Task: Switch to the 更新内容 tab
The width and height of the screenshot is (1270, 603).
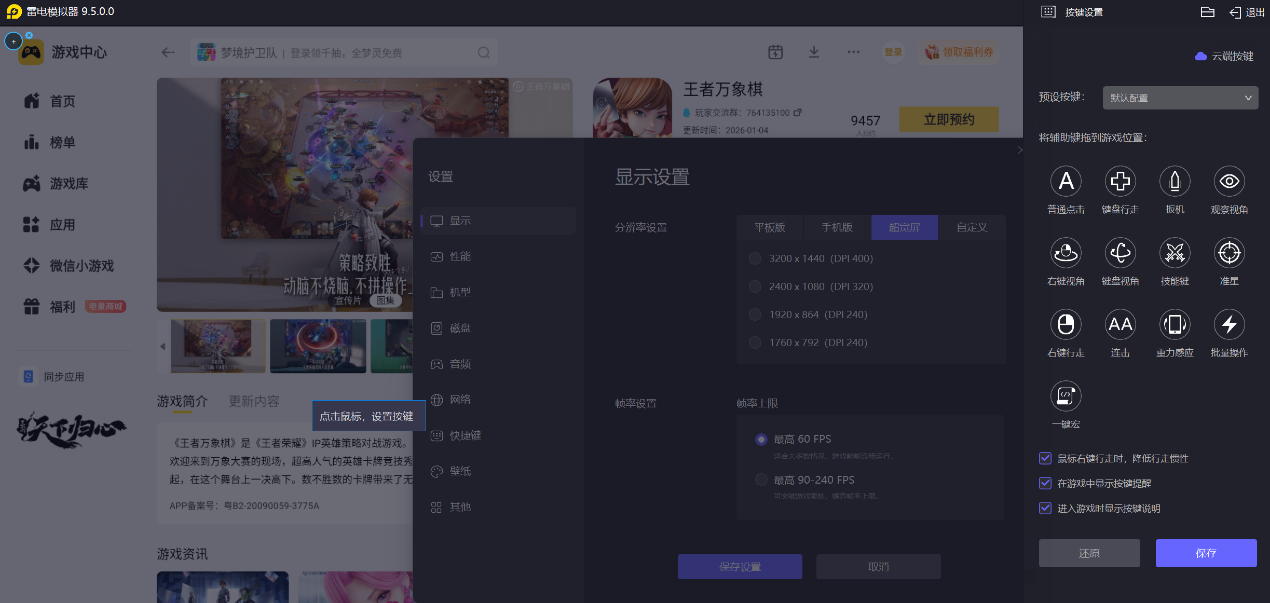Action: pyautogui.click(x=254, y=401)
